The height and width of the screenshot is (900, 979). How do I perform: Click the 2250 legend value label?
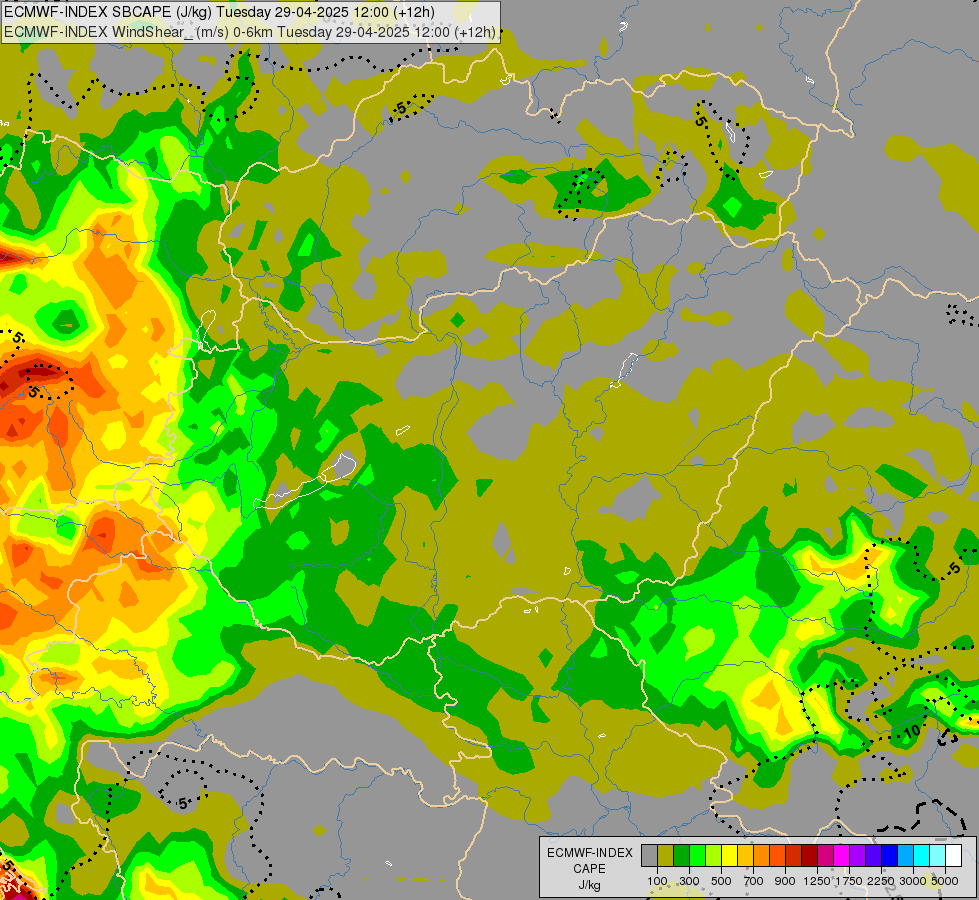tap(880, 881)
